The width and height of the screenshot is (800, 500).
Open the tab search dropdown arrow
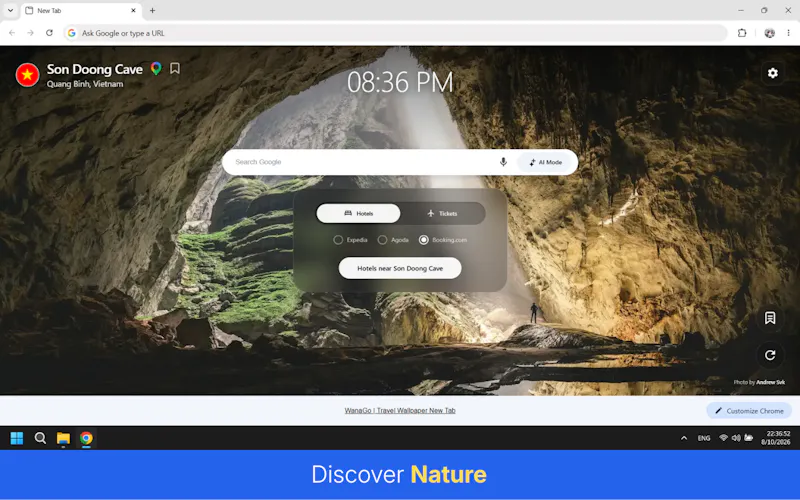10,10
